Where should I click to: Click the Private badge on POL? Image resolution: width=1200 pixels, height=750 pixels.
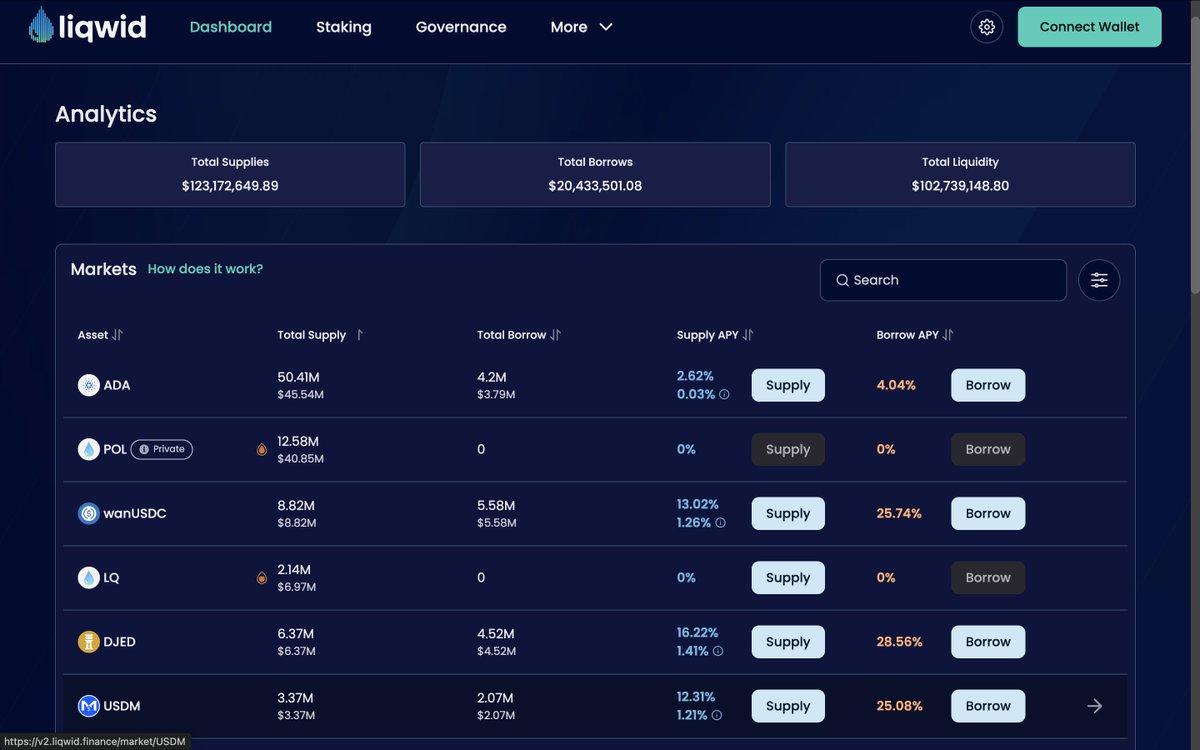click(x=162, y=449)
